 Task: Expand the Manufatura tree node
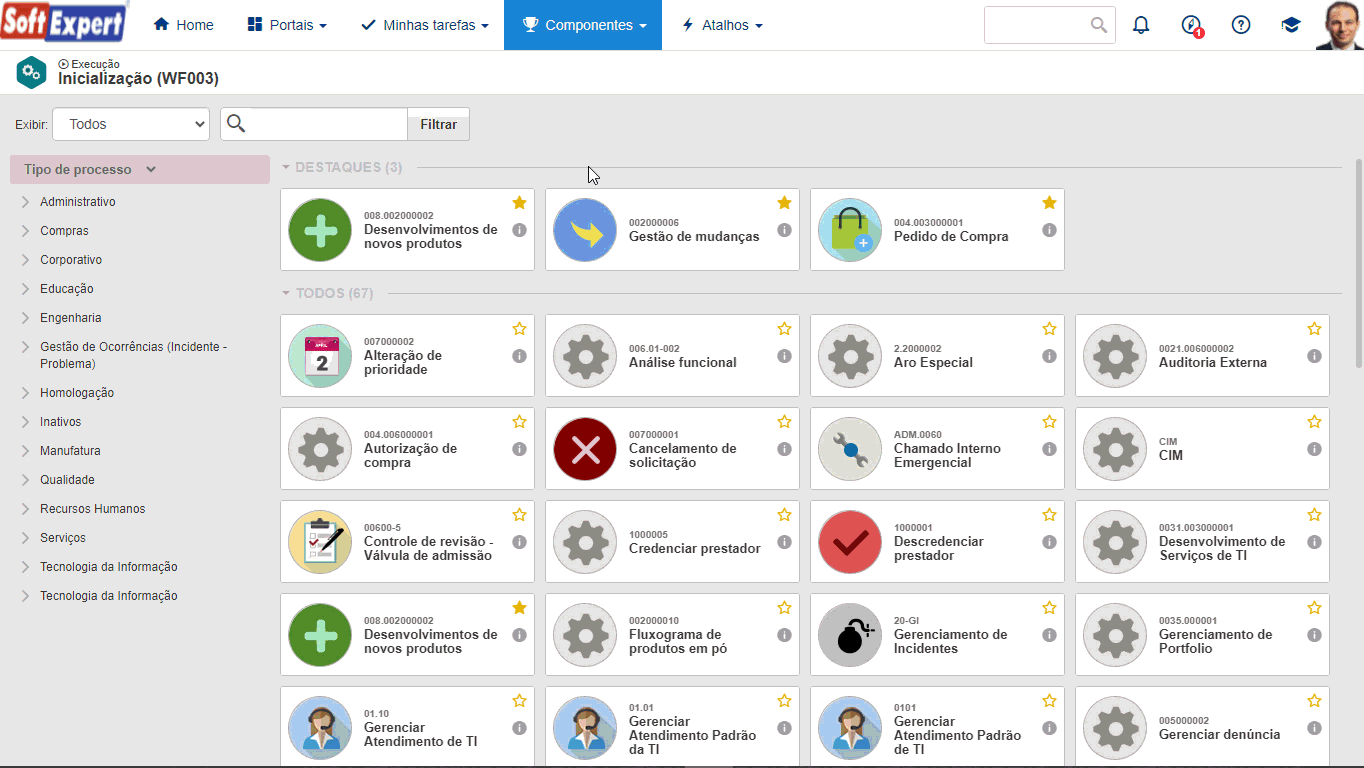[25, 451]
